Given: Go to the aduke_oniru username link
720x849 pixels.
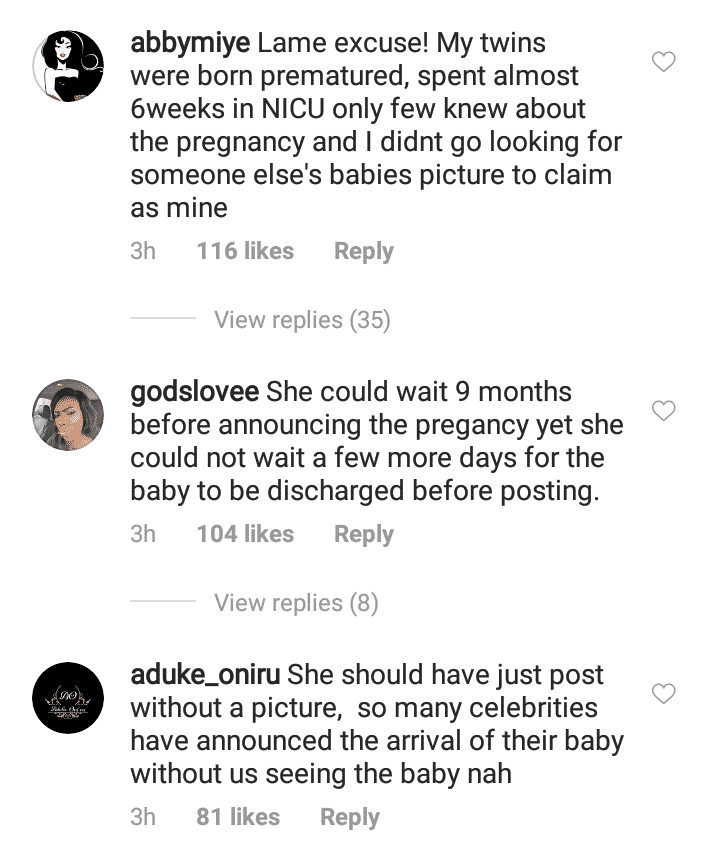Looking at the screenshot, I should [x=205, y=675].
